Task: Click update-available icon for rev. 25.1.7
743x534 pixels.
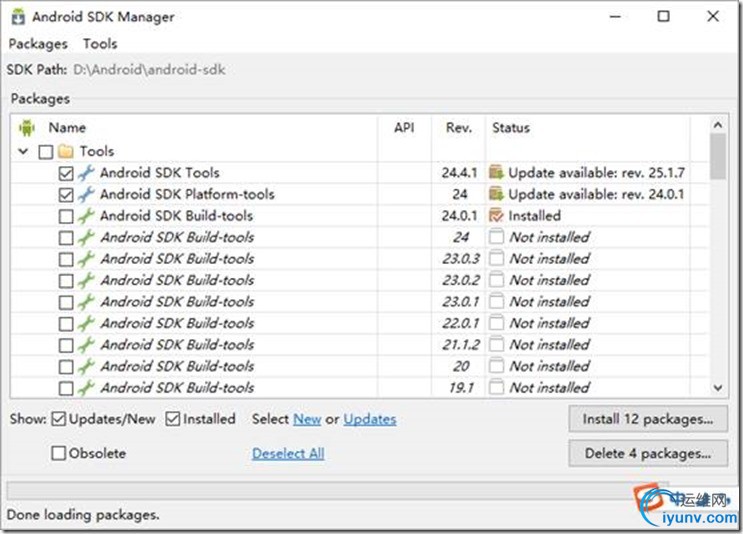Action: coord(496,172)
